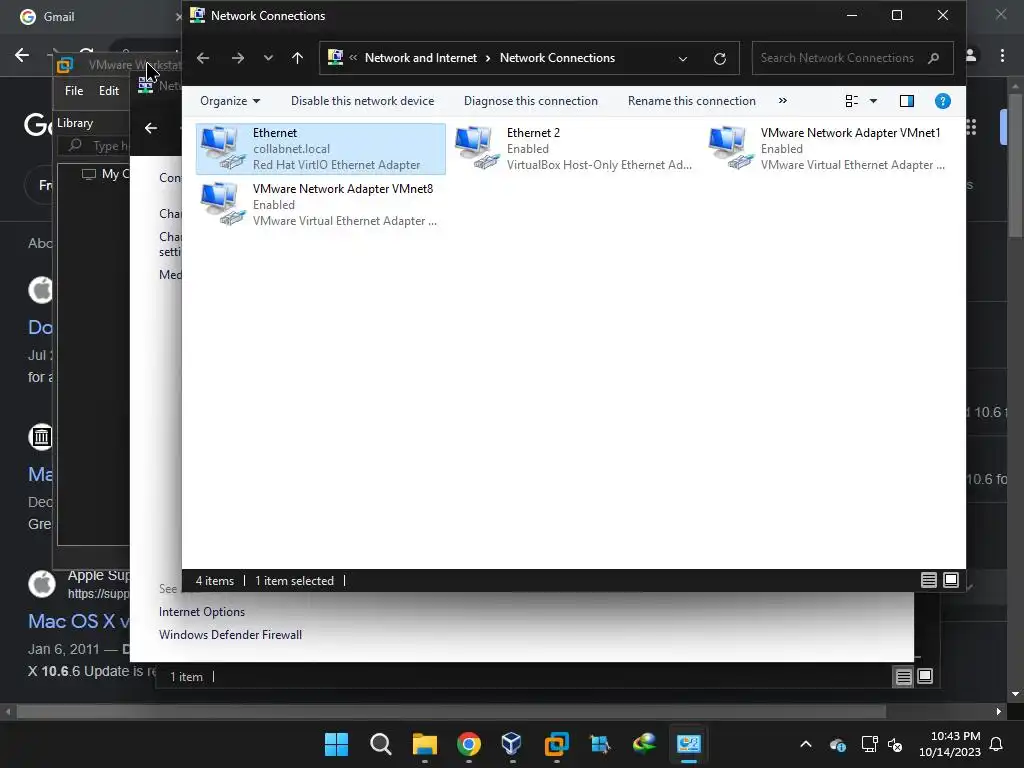Screen dimensions: 1024x768
Task: Open taskbar Search
Action: [381, 744]
